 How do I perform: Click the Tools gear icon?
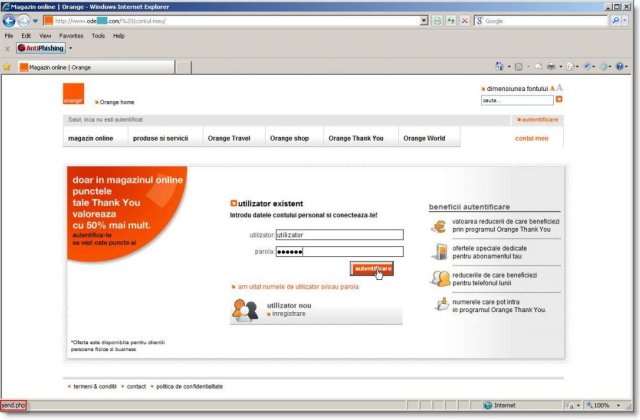603,67
